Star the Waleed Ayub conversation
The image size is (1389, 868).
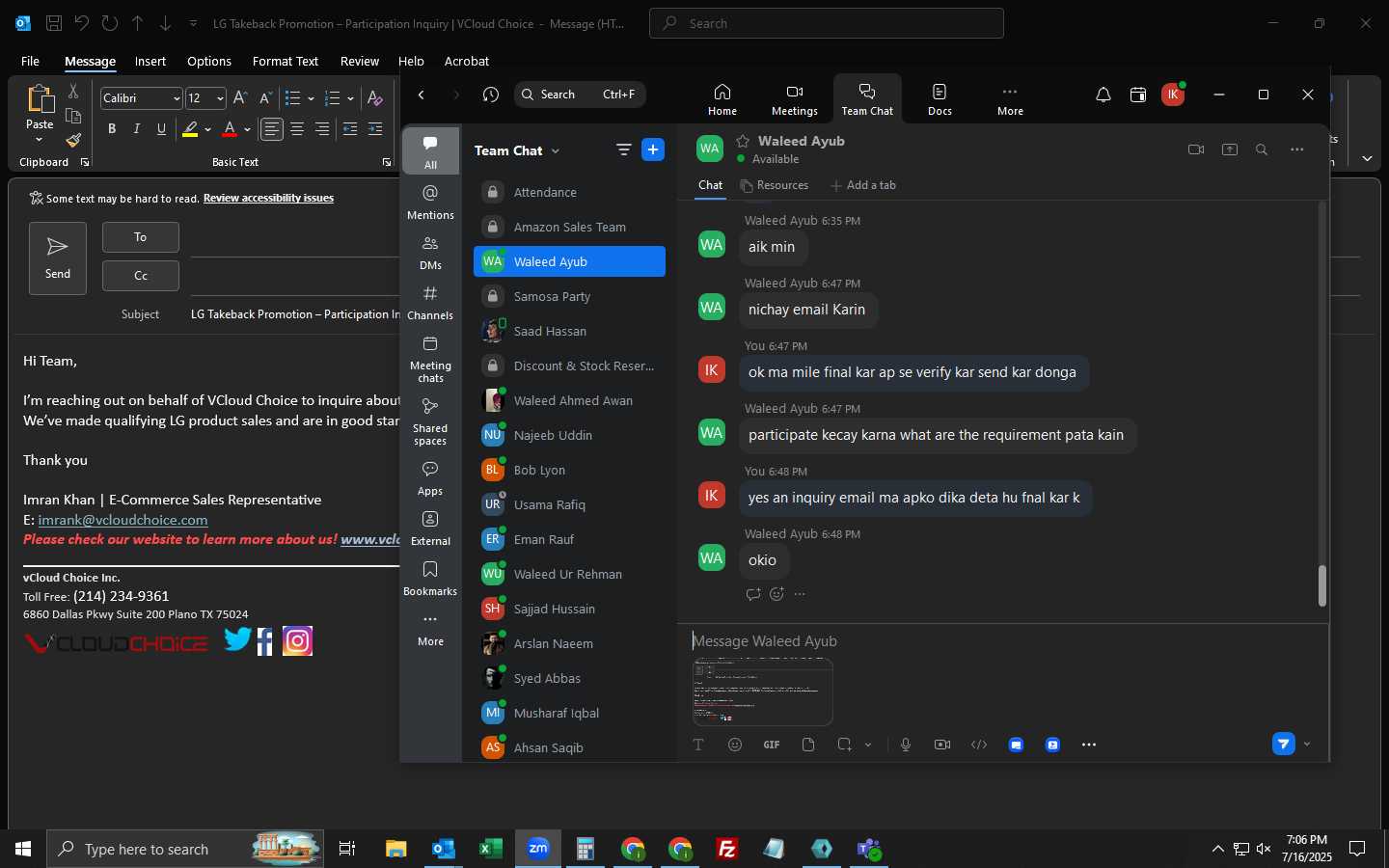coord(744,141)
